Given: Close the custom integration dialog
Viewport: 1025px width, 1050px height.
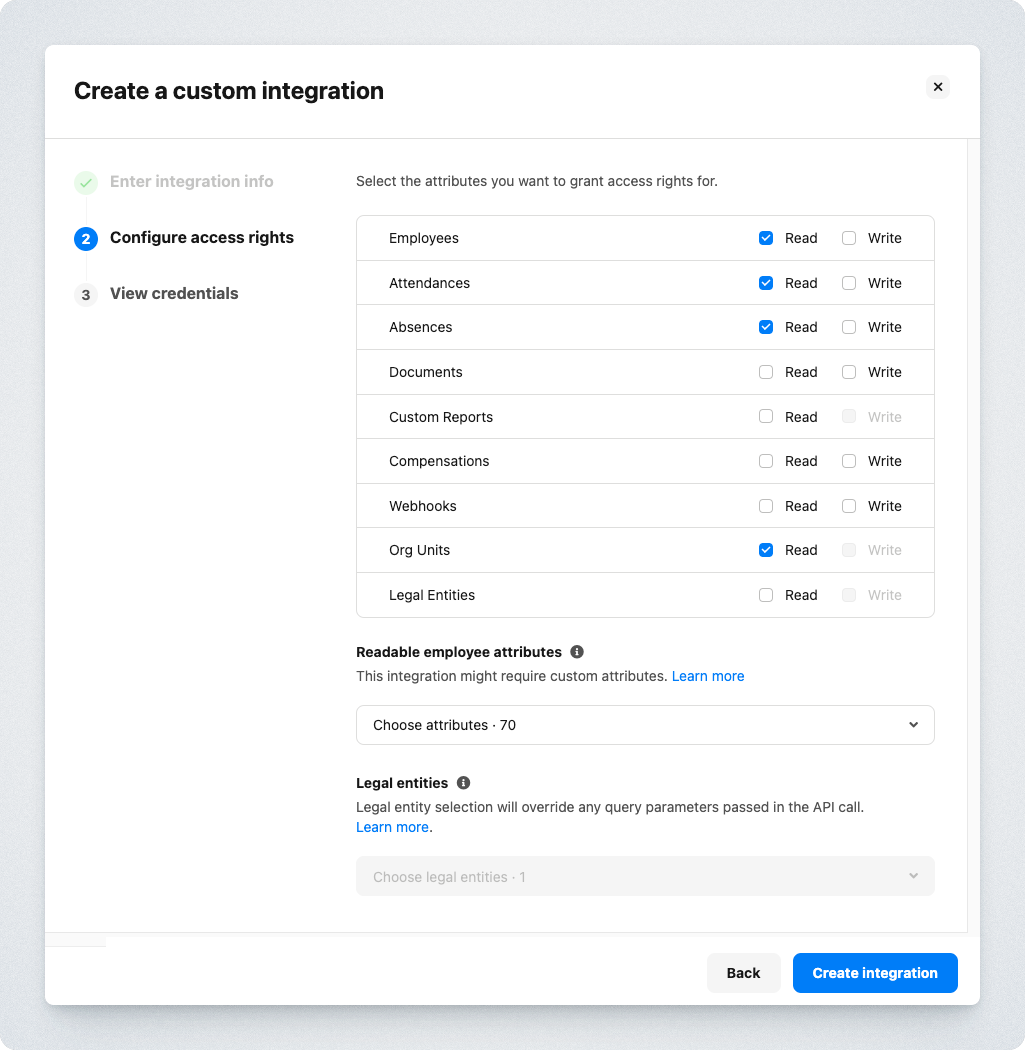Looking at the screenshot, I should [x=938, y=87].
